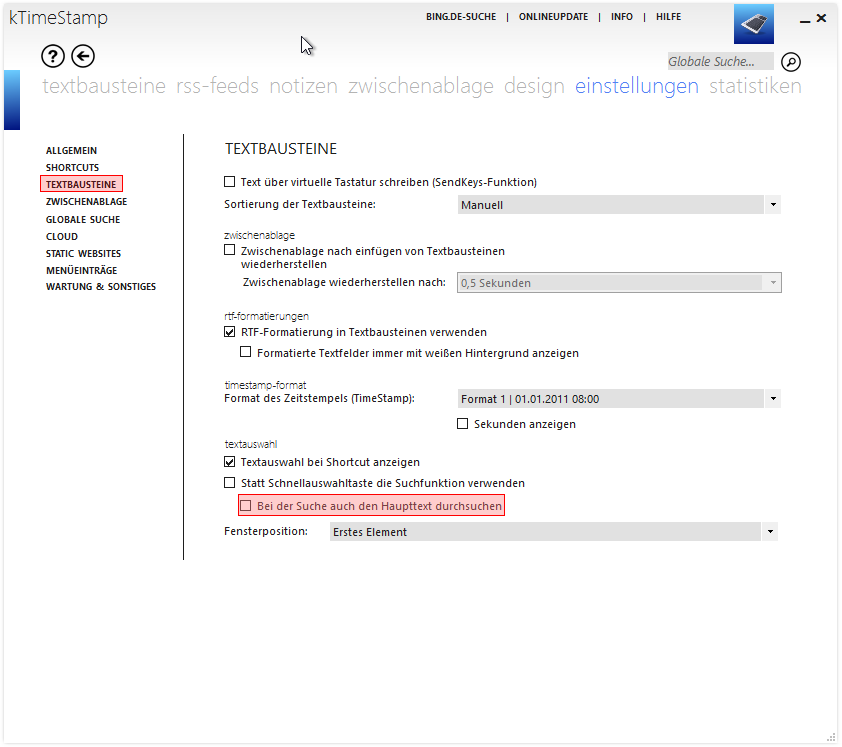The width and height of the screenshot is (842, 747).
Task: Check Bei der Suche auch Haupttext durchsuchen
Action: (246, 506)
